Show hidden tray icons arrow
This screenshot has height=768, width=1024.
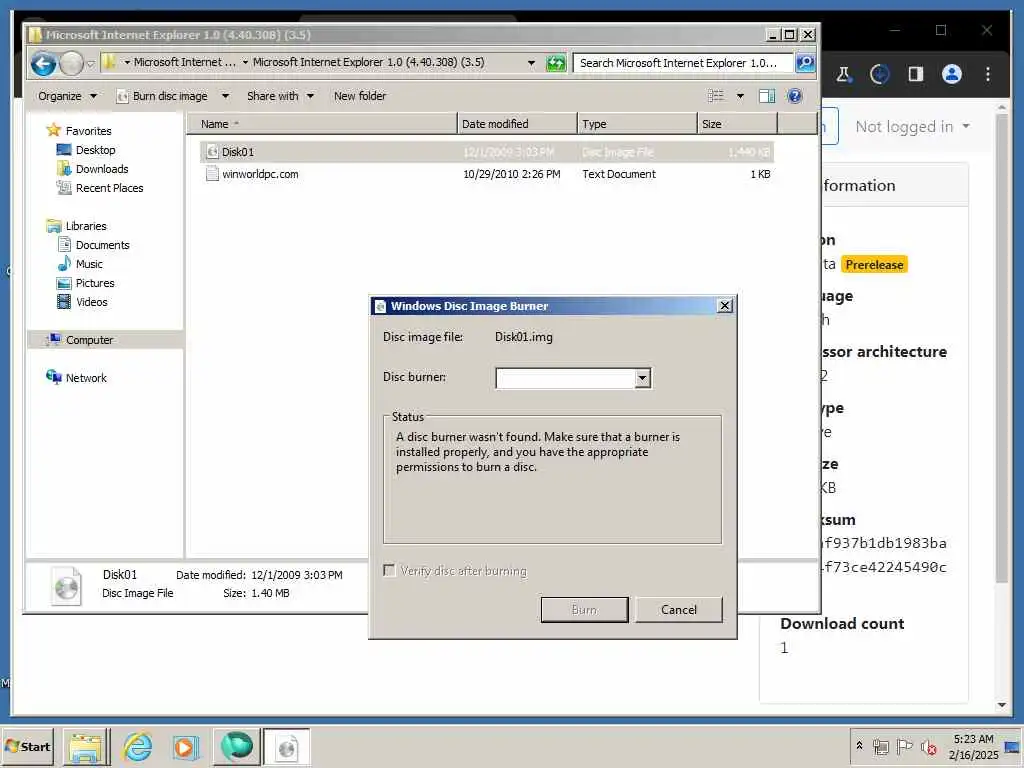(x=859, y=746)
